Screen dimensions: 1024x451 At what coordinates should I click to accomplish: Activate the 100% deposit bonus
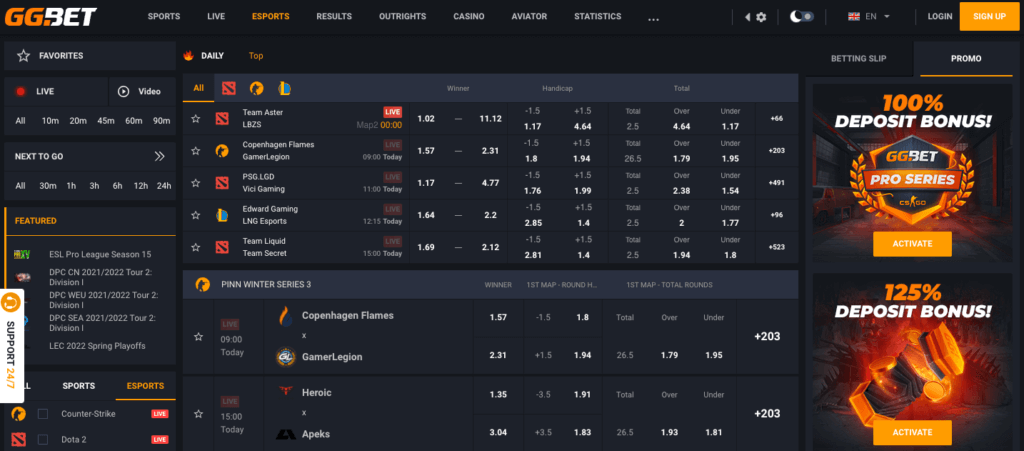[912, 244]
